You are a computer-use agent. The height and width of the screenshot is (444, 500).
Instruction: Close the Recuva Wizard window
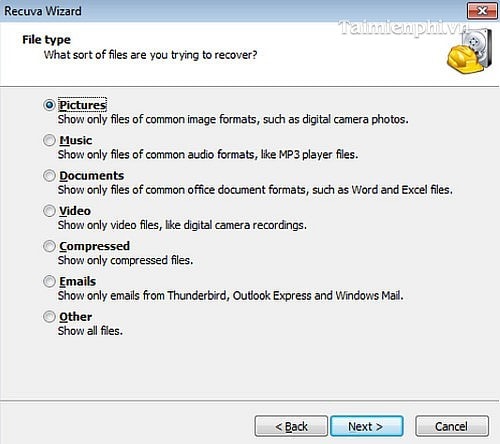click(482, 11)
